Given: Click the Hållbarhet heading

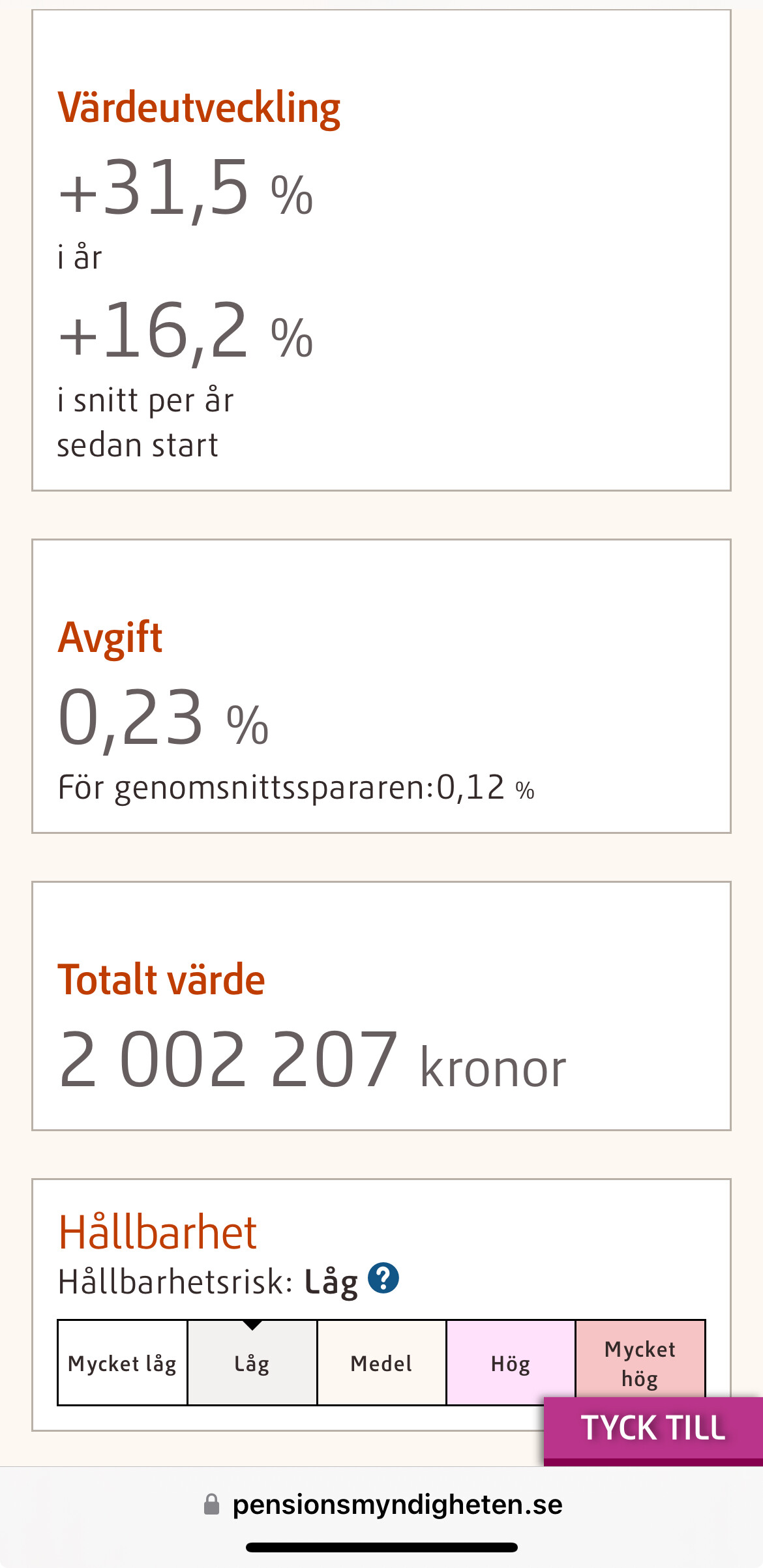Looking at the screenshot, I should point(158,1232).
